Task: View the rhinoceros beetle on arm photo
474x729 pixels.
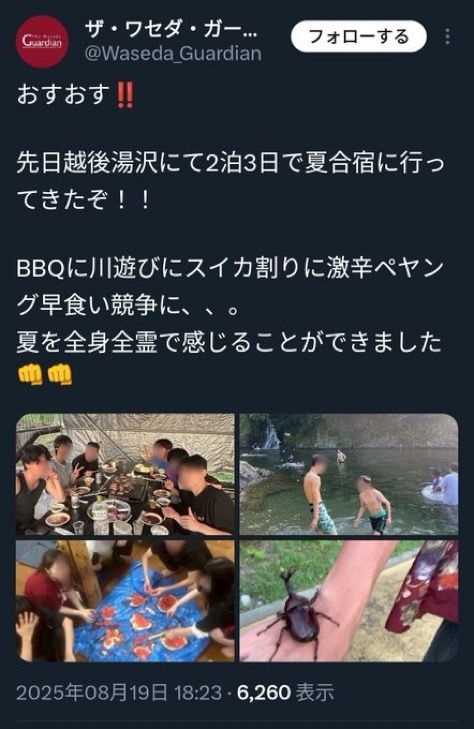Action: [x=349, y=601]
